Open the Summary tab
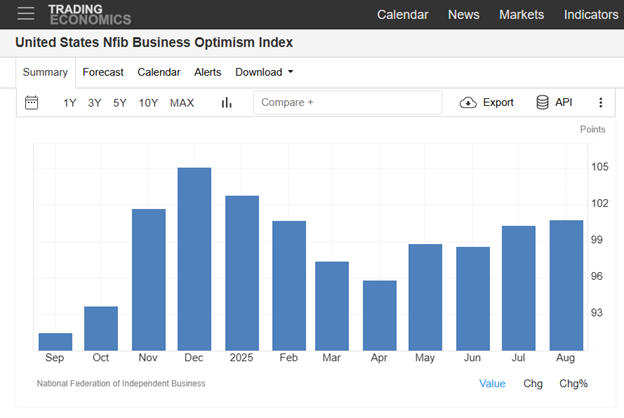The width and height of the screenshot is (624, 418). point(45,72)
